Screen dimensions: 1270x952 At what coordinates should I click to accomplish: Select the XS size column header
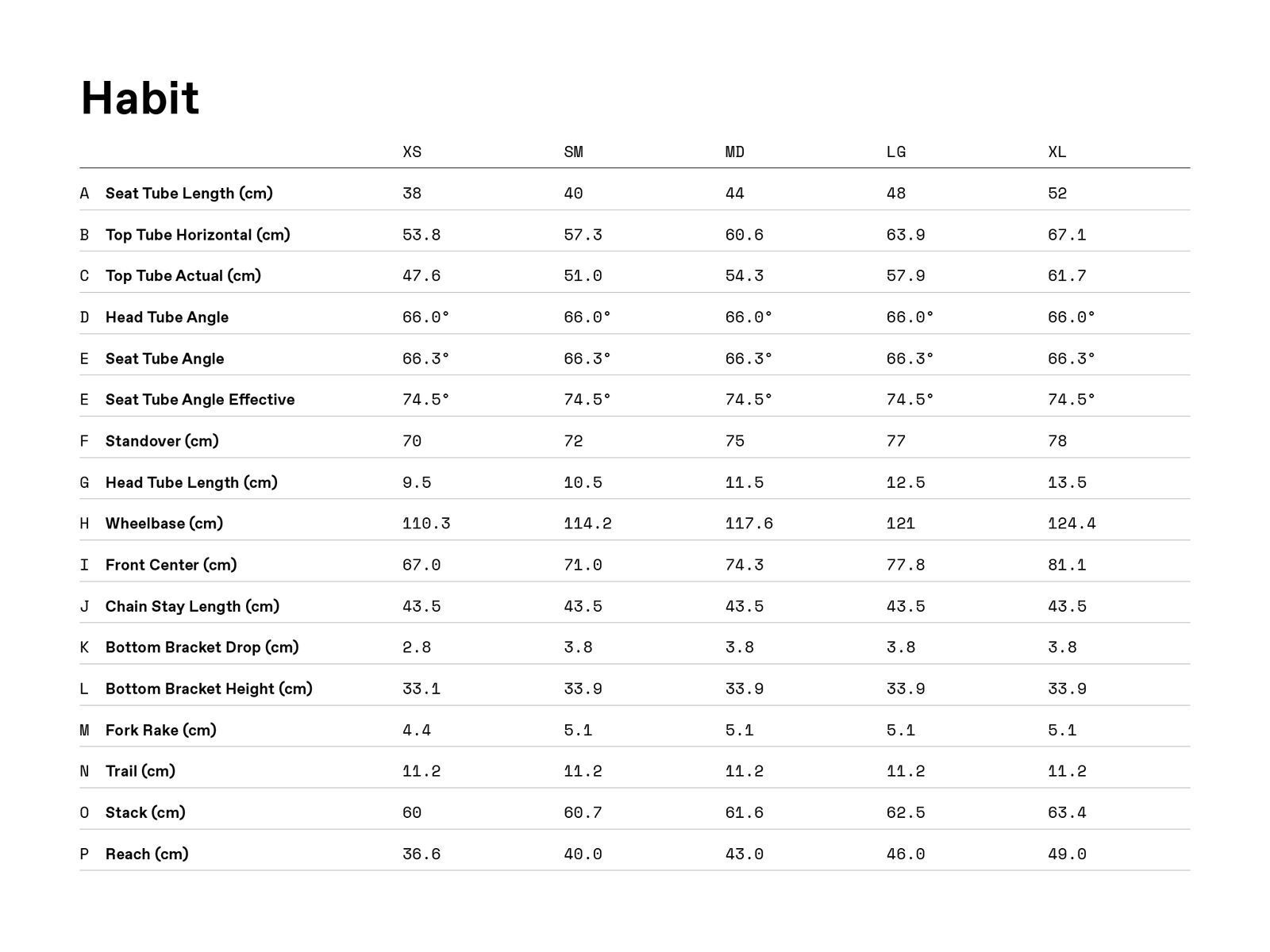tap(412, 152)
